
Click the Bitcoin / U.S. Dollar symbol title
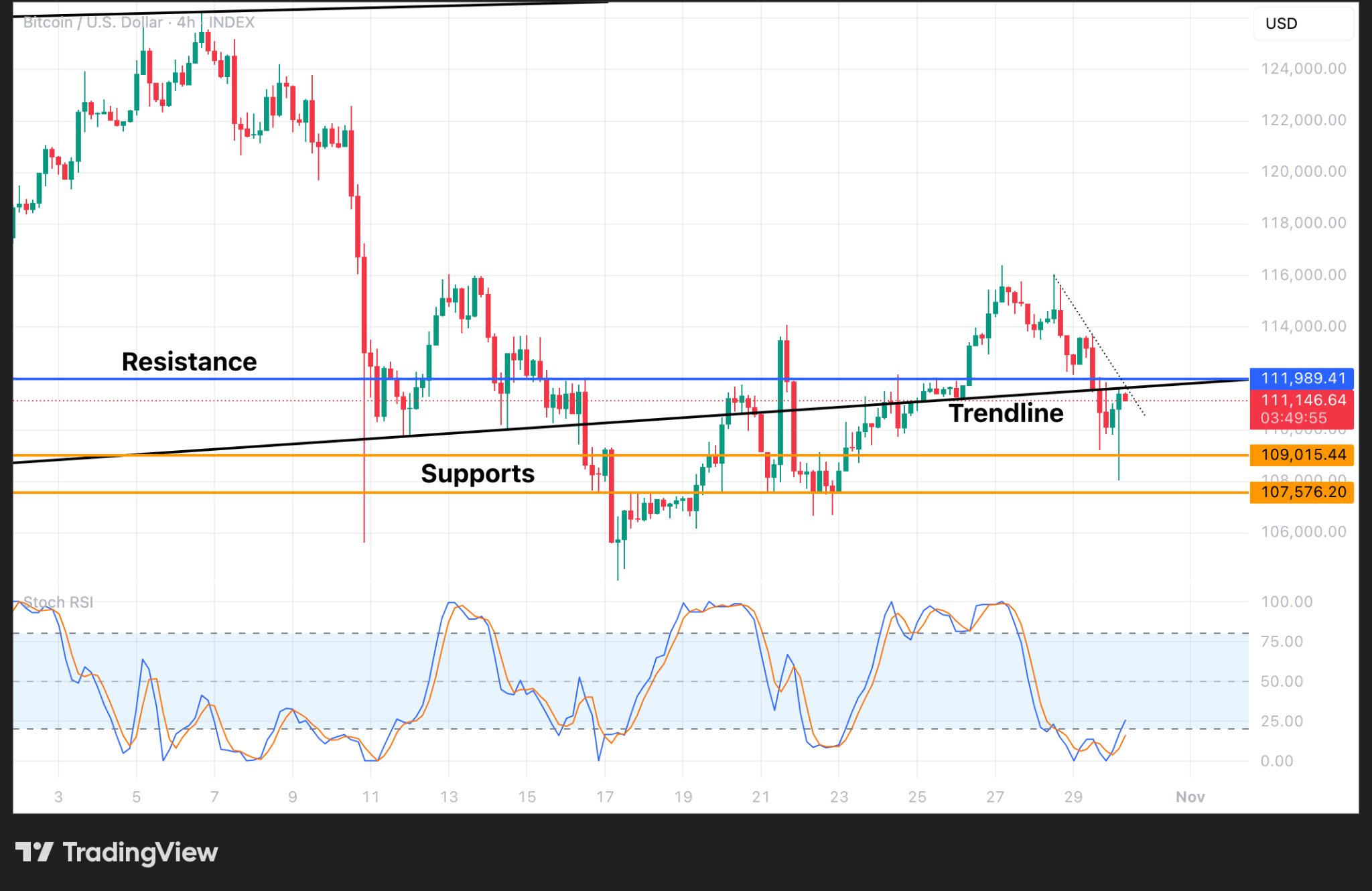click(x=92, y=23)
